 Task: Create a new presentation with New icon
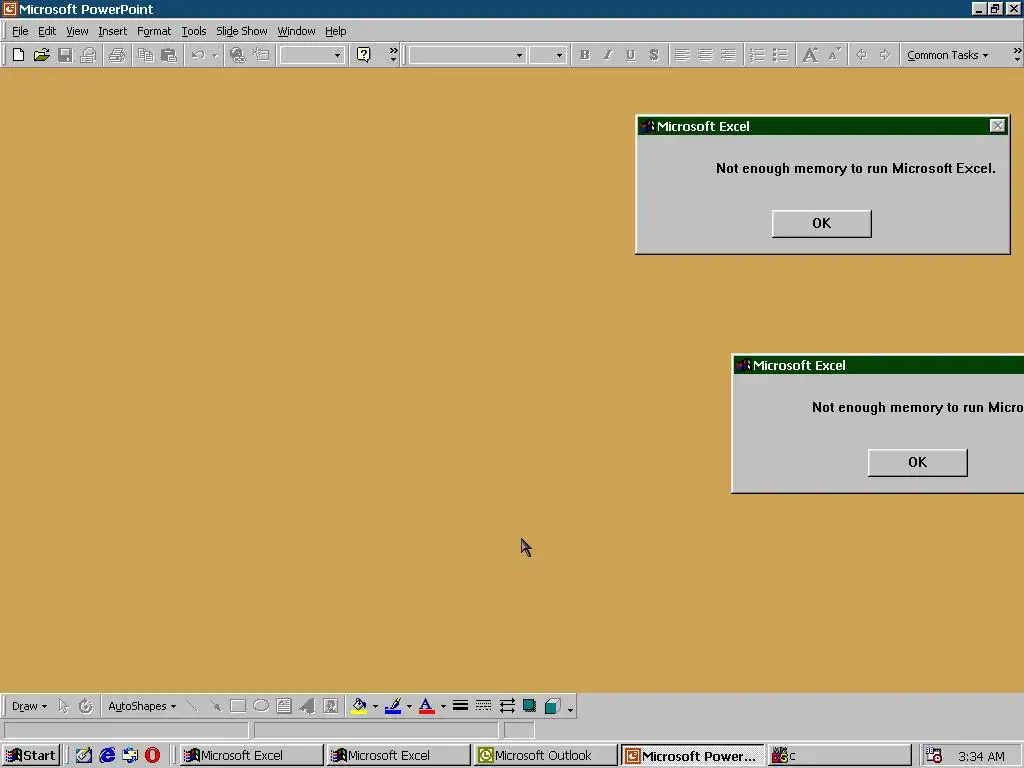point(18,55)
